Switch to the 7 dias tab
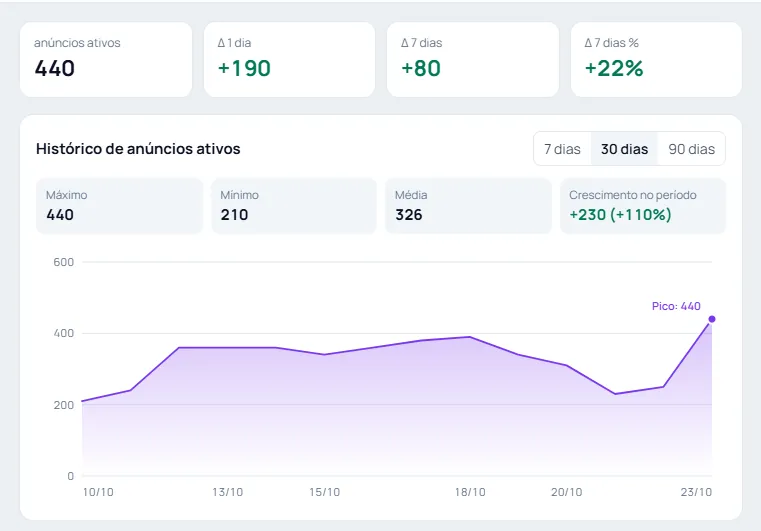 [x=562, y=149]
